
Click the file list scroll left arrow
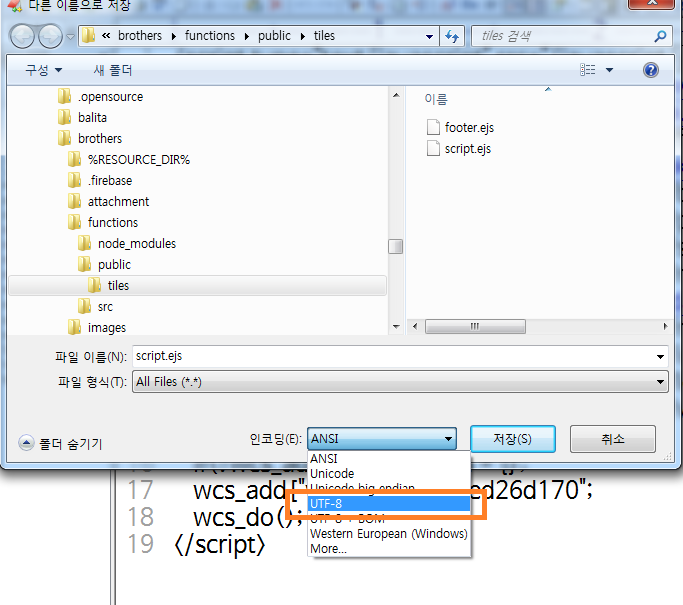click(415, 326)
